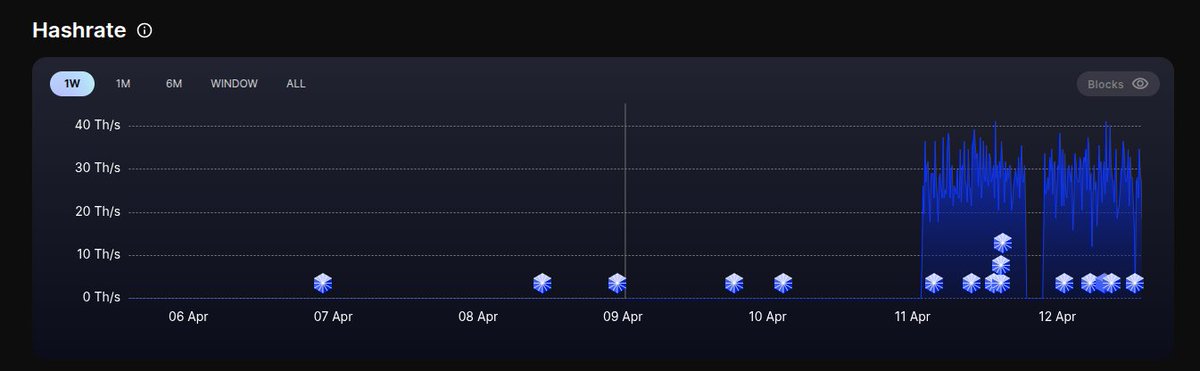Click the Hashrate section heading

(x=79, y=31)
